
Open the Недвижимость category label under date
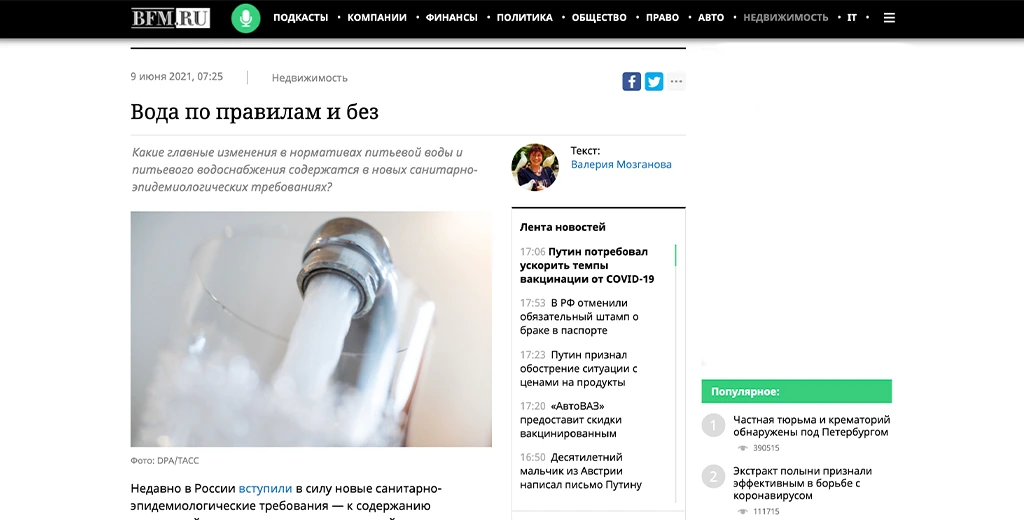coord(310,78)
